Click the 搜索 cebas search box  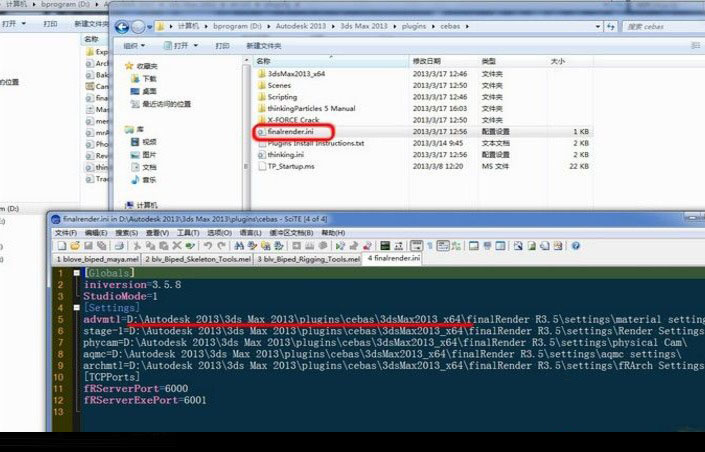[x=664, y=27]
